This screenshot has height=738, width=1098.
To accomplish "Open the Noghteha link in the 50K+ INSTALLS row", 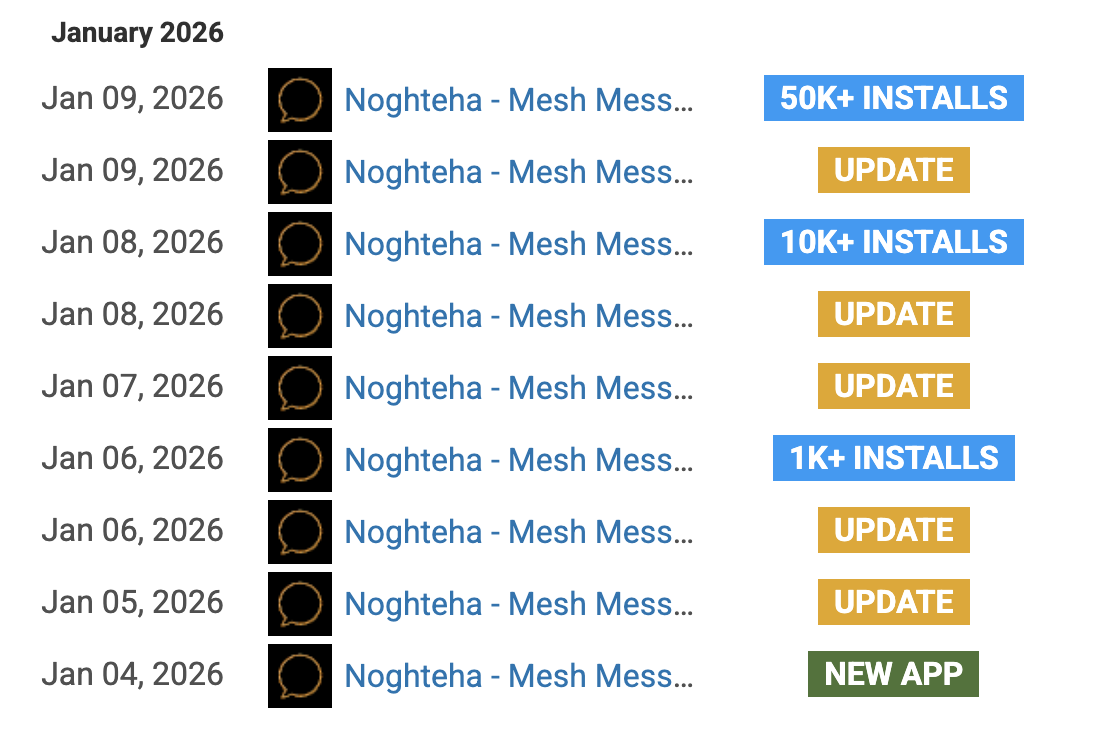I will (518, 99).
